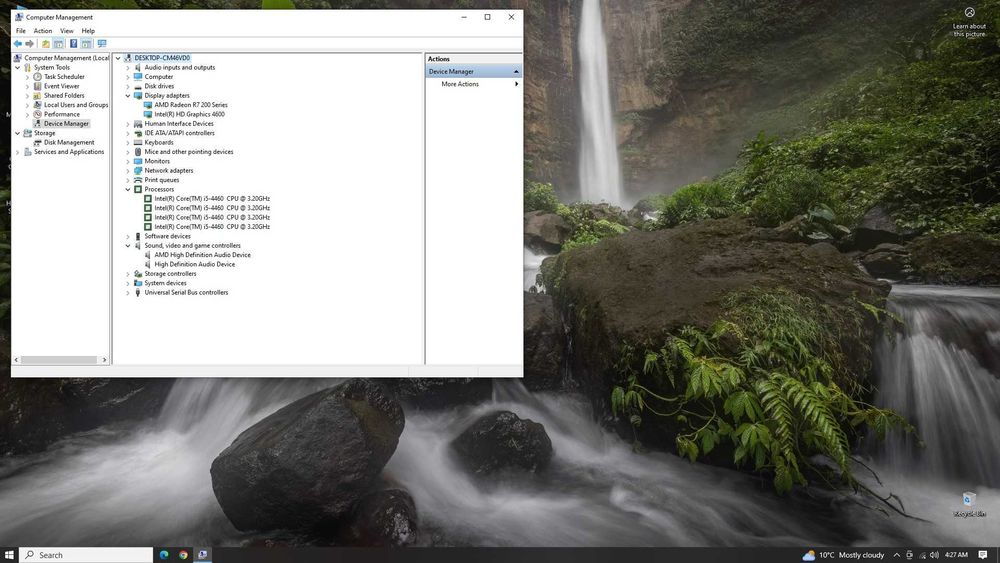The height and width of the screenshot is (563, 1000).
Task: Open the notification center icon
Action: [x=983, y=555]
